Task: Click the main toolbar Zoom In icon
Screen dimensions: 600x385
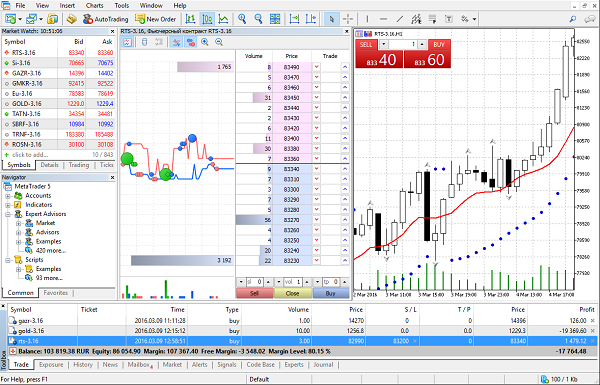Action: (x=242, y=19)
